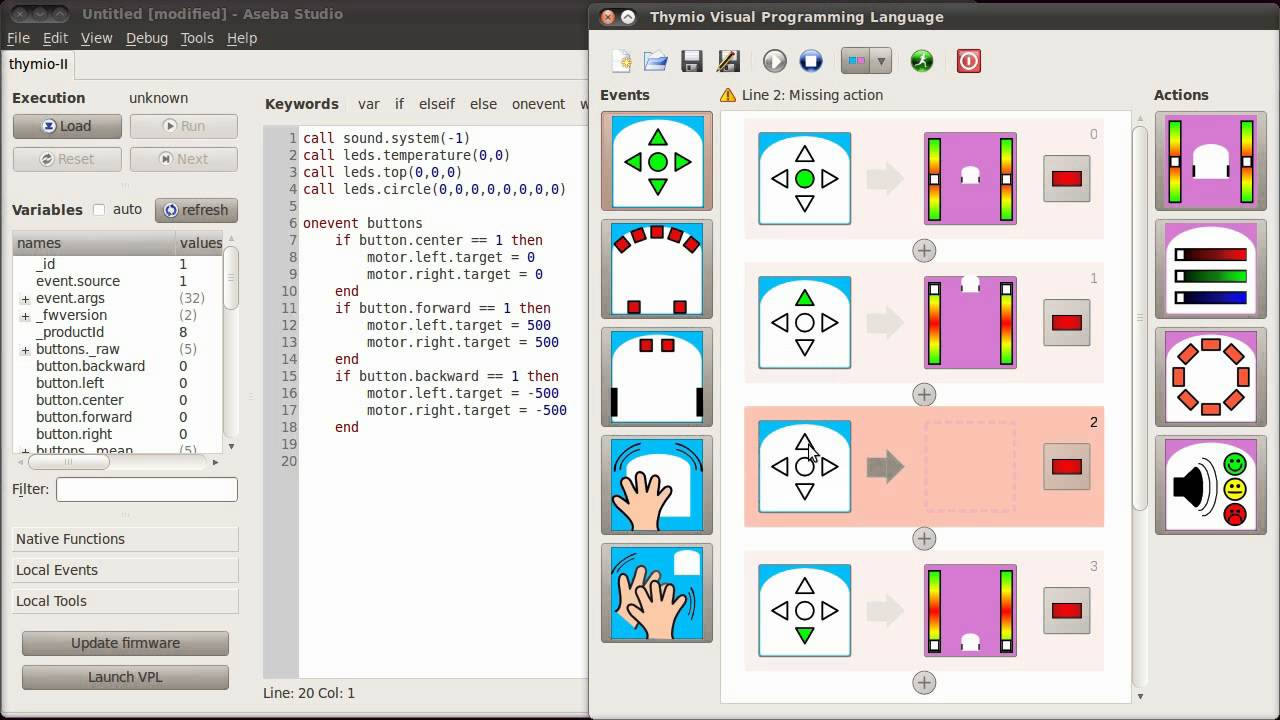Stop the robot with the blue stop icon
Viewport: 1280px width, 720px height.
coord(811,61)
